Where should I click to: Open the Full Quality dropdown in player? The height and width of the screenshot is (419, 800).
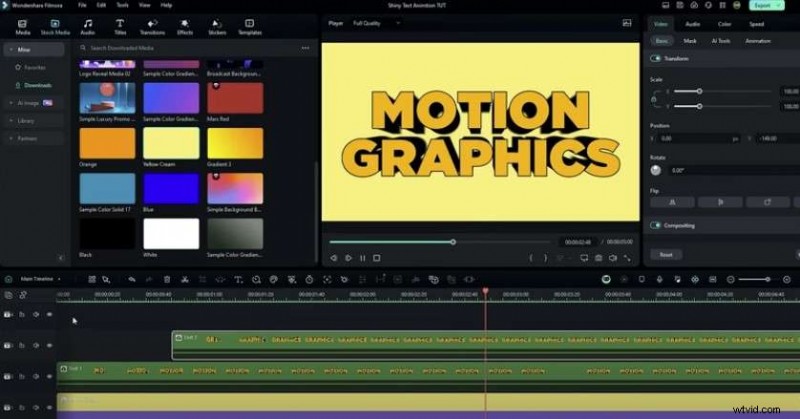377,23
